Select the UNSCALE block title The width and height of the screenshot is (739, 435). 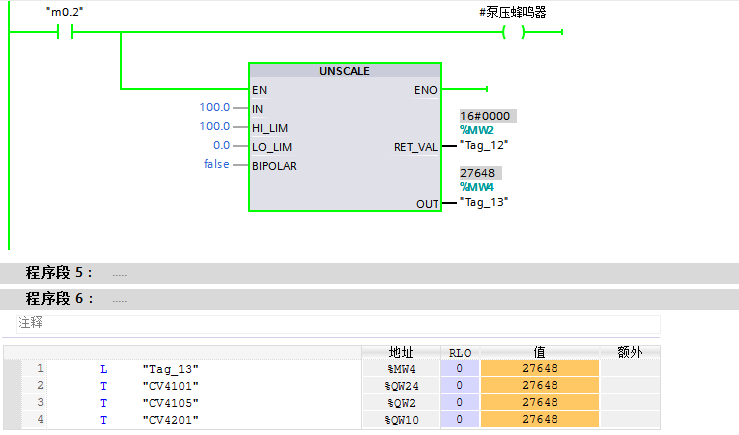click(345, 71)
